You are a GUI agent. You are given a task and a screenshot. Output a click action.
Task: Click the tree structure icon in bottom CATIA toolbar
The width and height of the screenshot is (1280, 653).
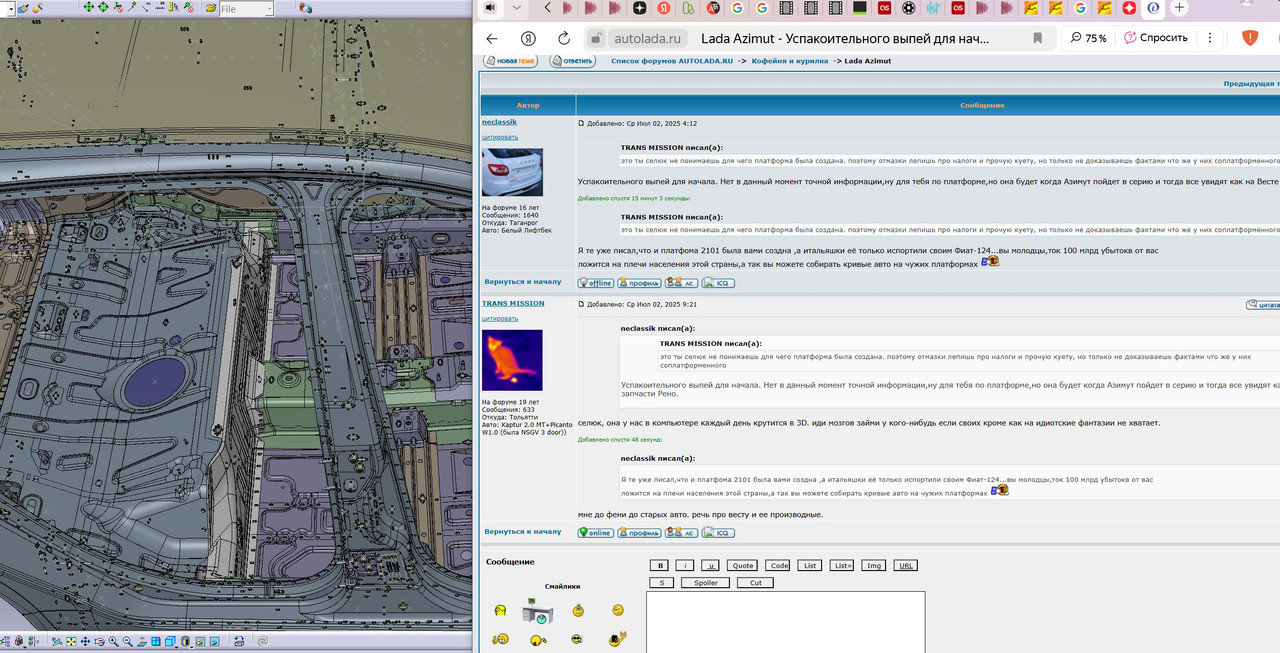click(5, 641)
